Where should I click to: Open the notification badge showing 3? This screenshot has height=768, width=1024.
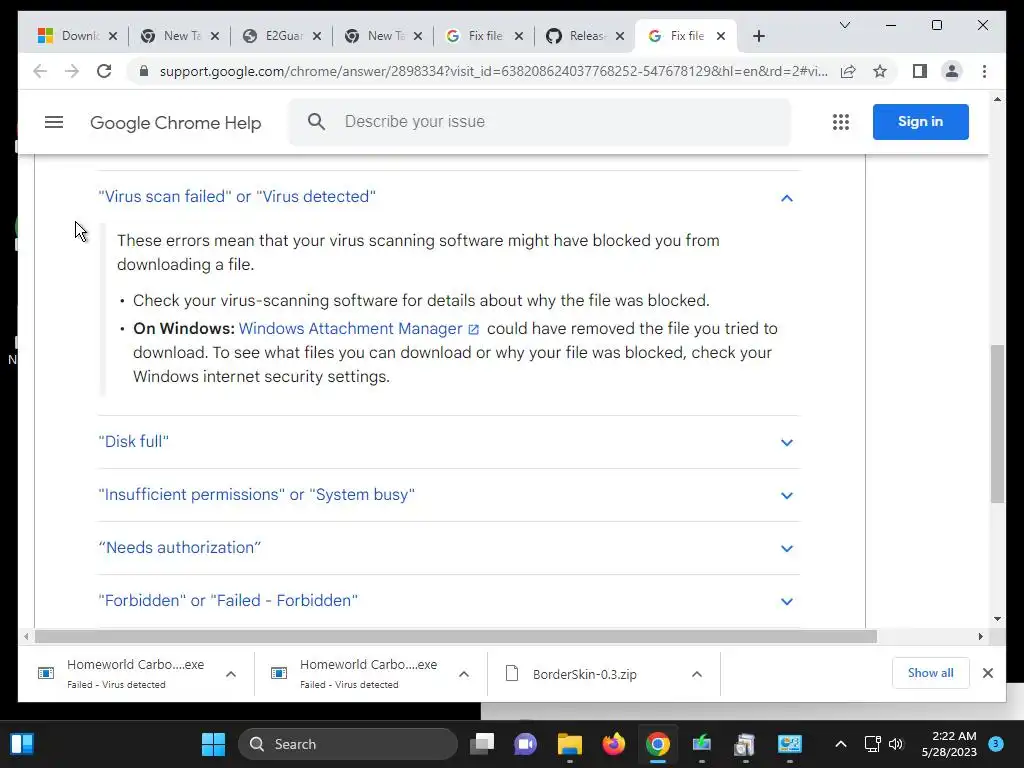tap(996, 743)
